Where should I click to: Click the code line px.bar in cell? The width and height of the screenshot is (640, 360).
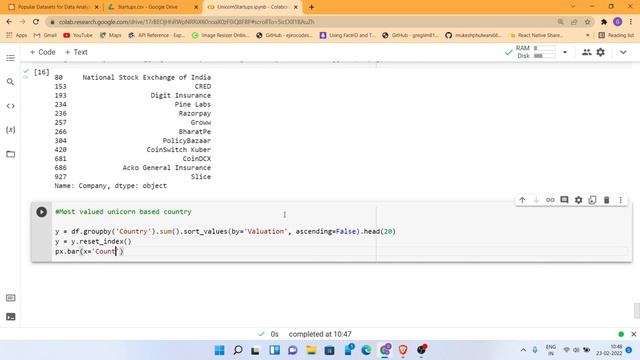[89, 251]
